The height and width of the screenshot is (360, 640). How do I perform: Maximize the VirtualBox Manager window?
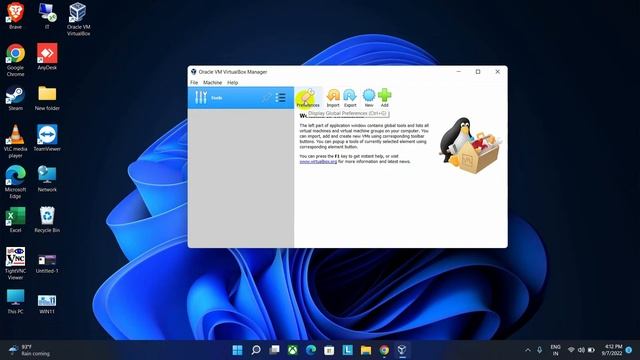tap(478, 71)
